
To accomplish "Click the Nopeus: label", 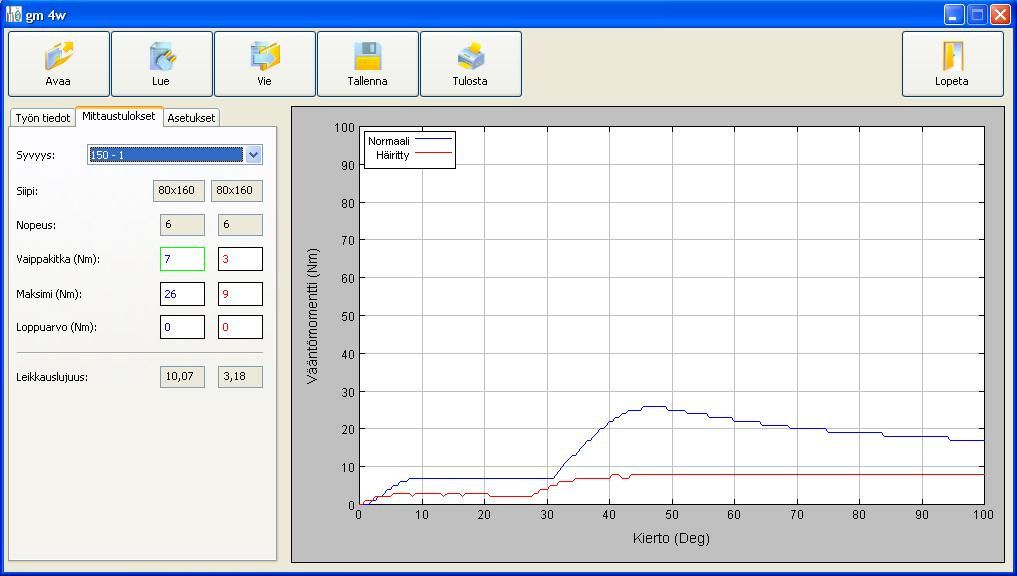I will tap(36, 226).
